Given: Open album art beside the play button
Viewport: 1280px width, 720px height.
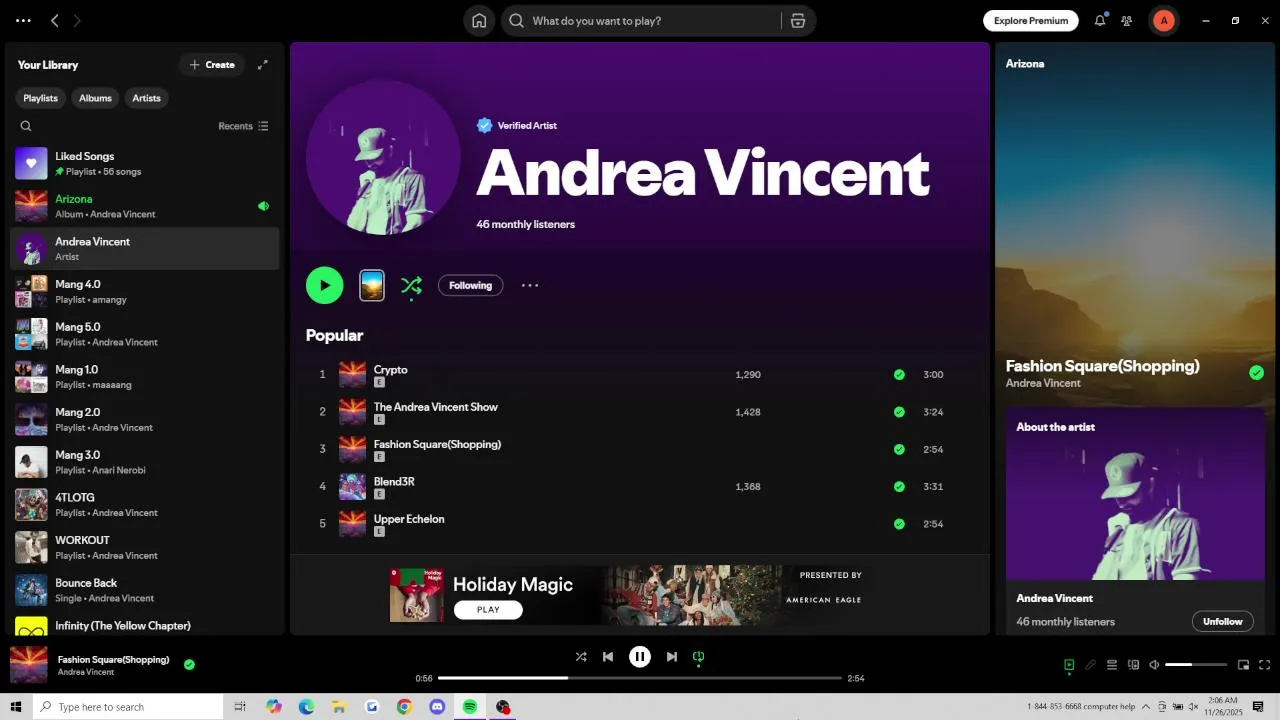Looking at the screenshot, I should [x=372, y=285].
